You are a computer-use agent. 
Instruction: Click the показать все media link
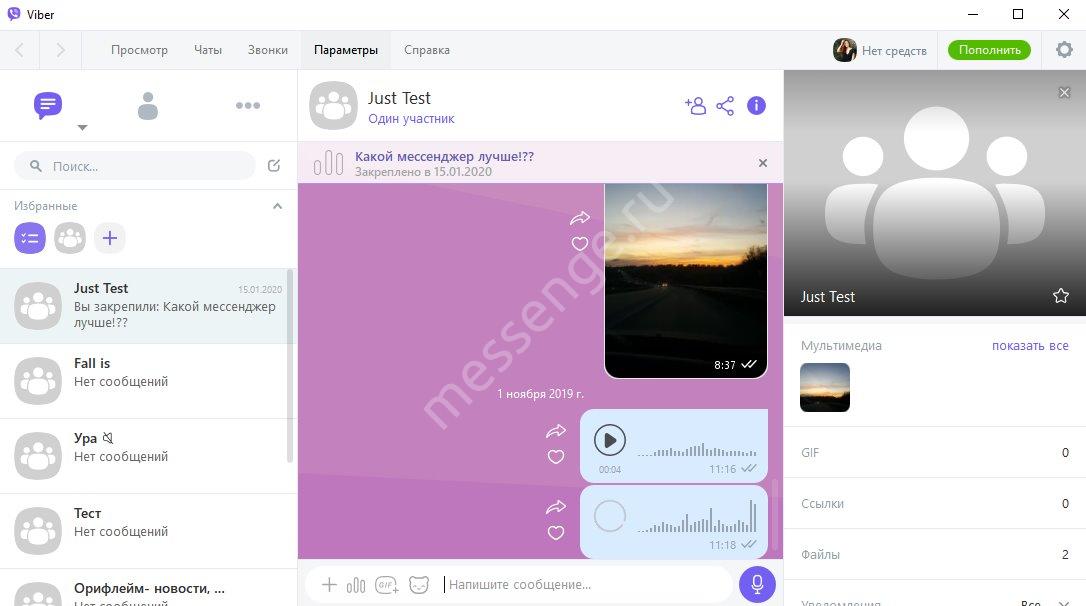click(1030, 346)
